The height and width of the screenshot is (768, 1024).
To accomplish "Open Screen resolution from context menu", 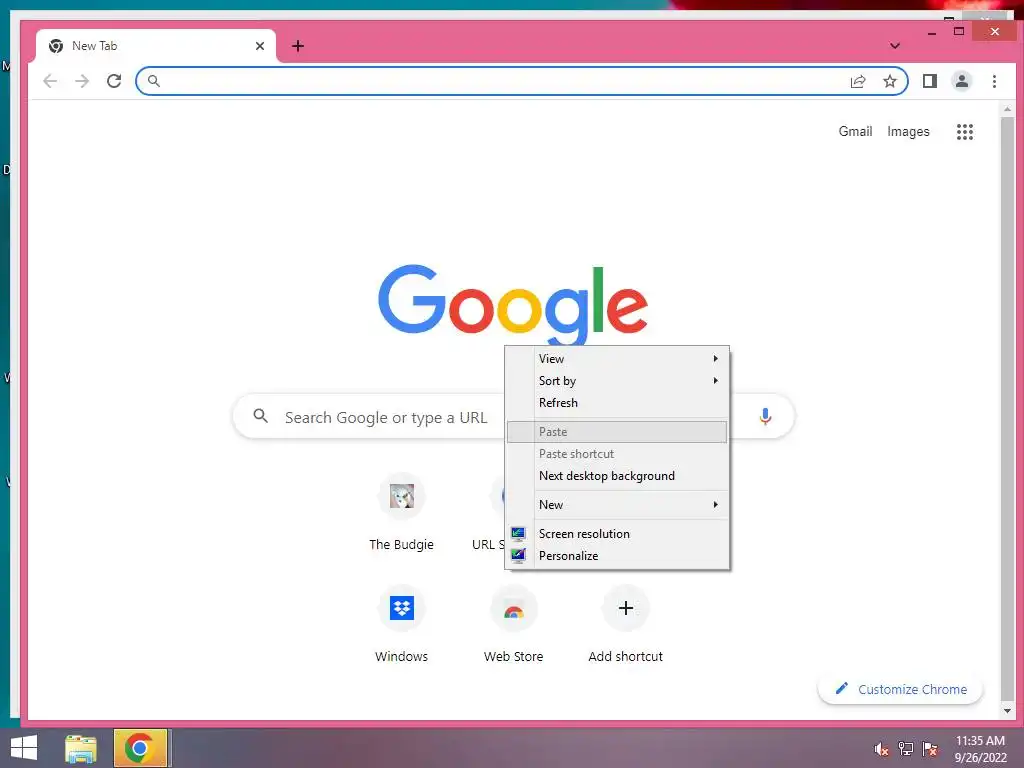I will tap(617, 534).
